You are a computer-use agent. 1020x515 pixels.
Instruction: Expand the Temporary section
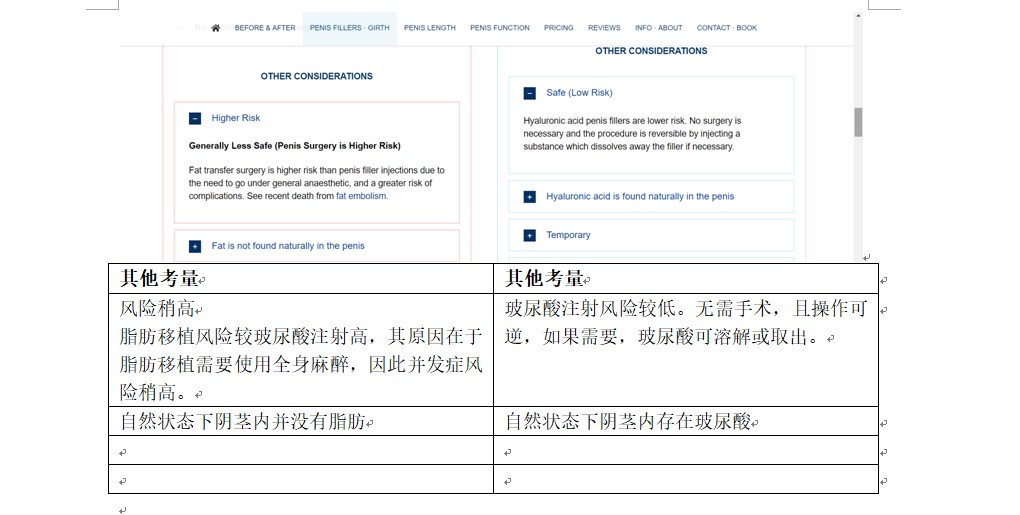530,235
